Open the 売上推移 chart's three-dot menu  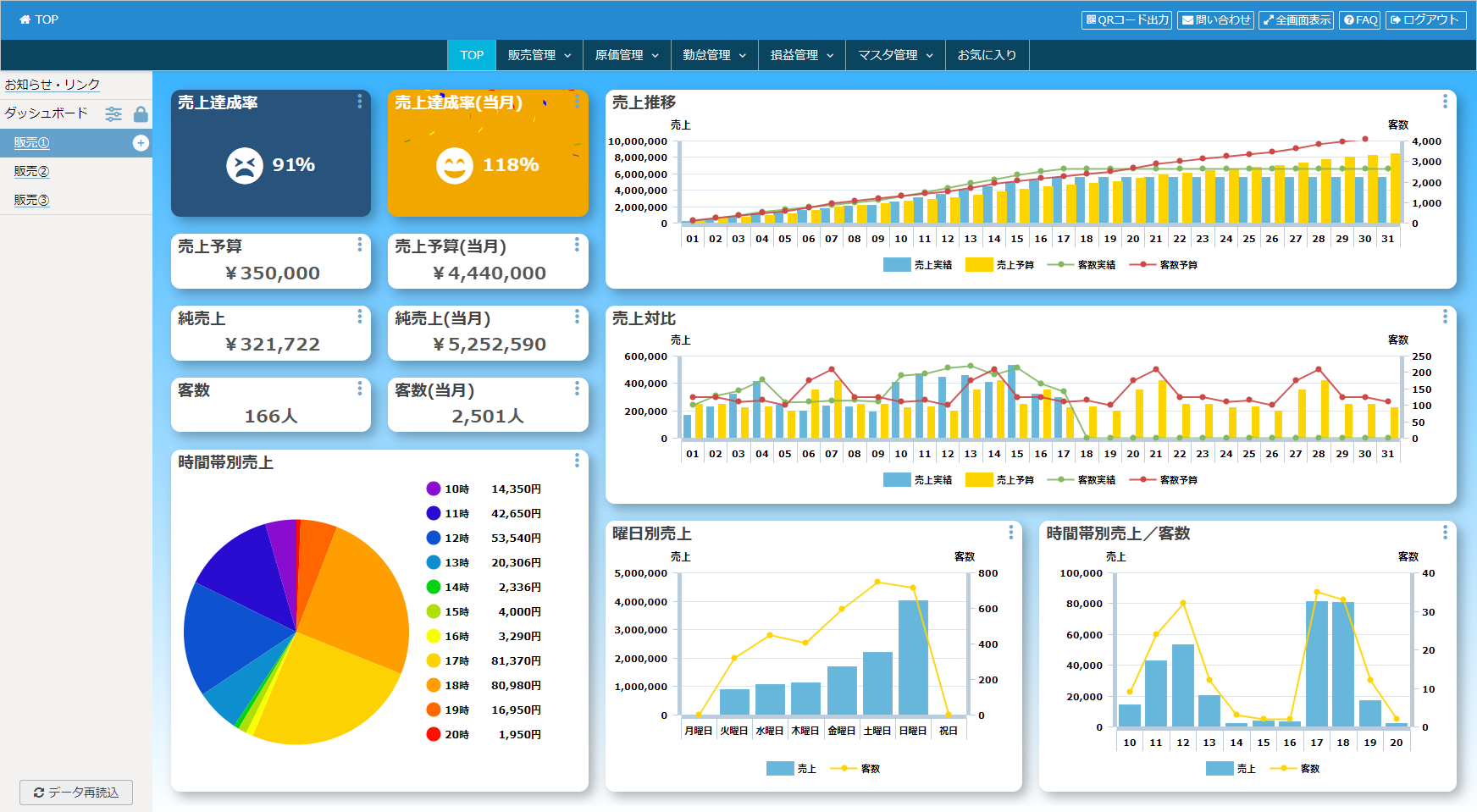click(1445, 102)
